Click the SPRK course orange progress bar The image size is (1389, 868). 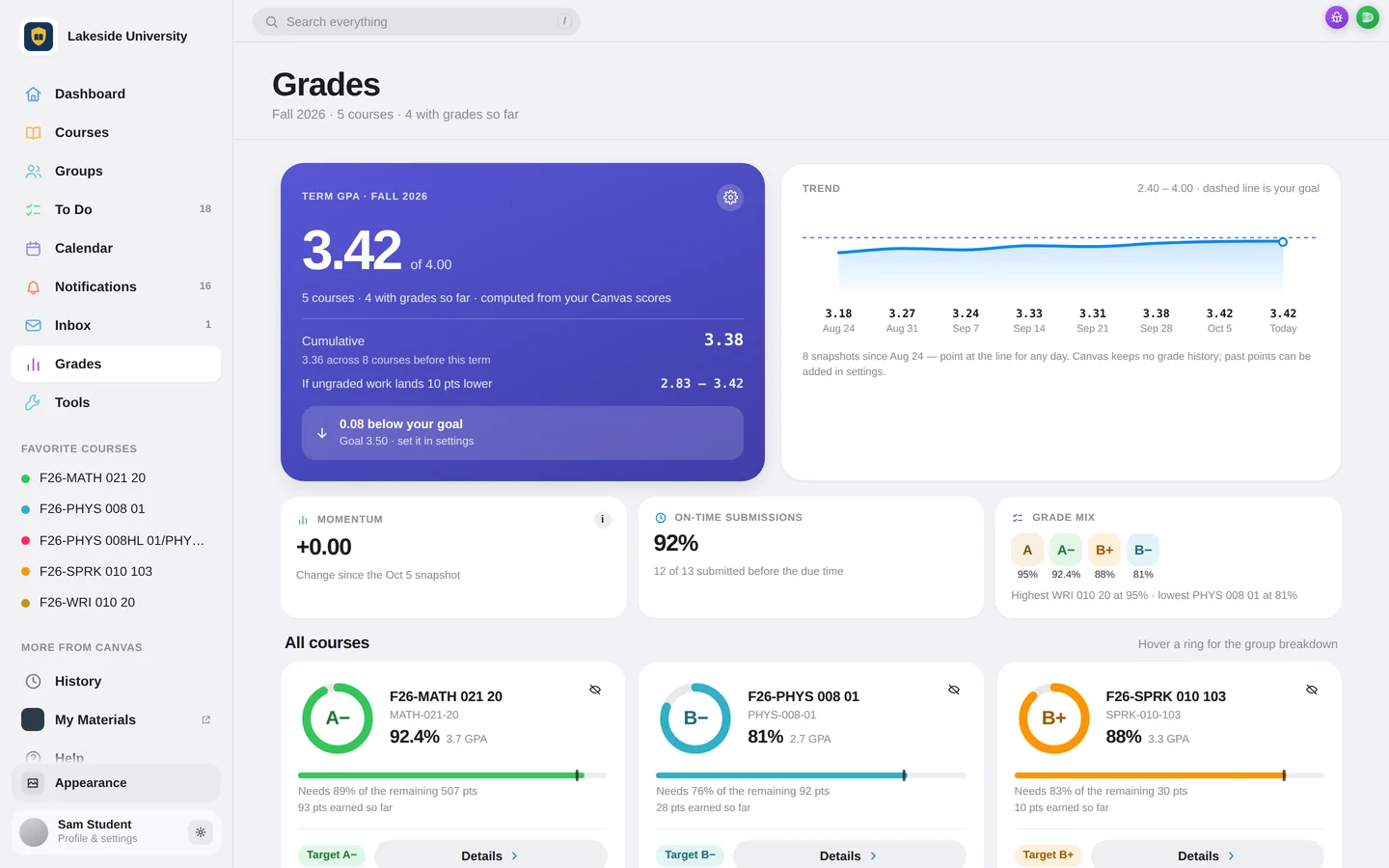tap(1169, 775)
